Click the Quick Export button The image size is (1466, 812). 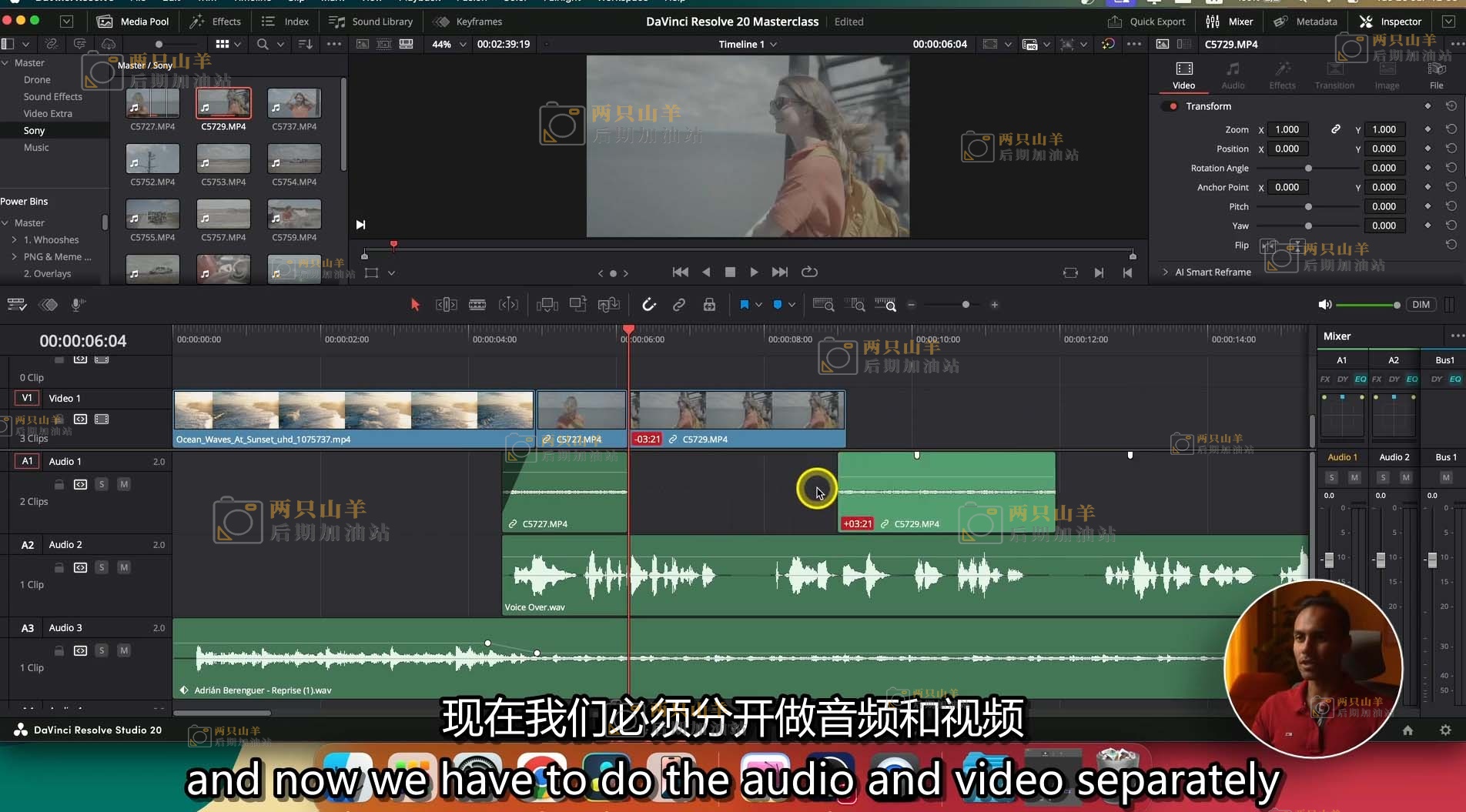point(1146,22)
